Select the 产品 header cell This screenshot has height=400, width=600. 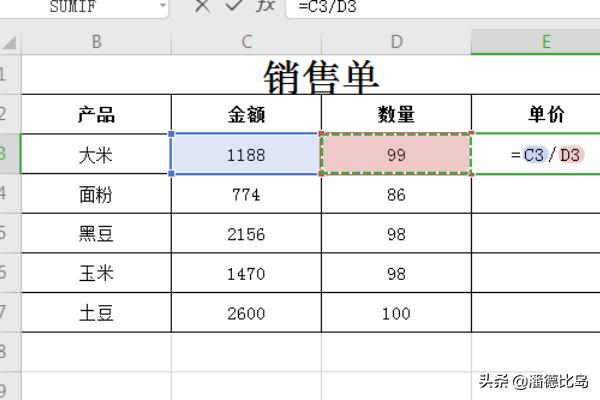pyautogui.click(x=96, y=114)
